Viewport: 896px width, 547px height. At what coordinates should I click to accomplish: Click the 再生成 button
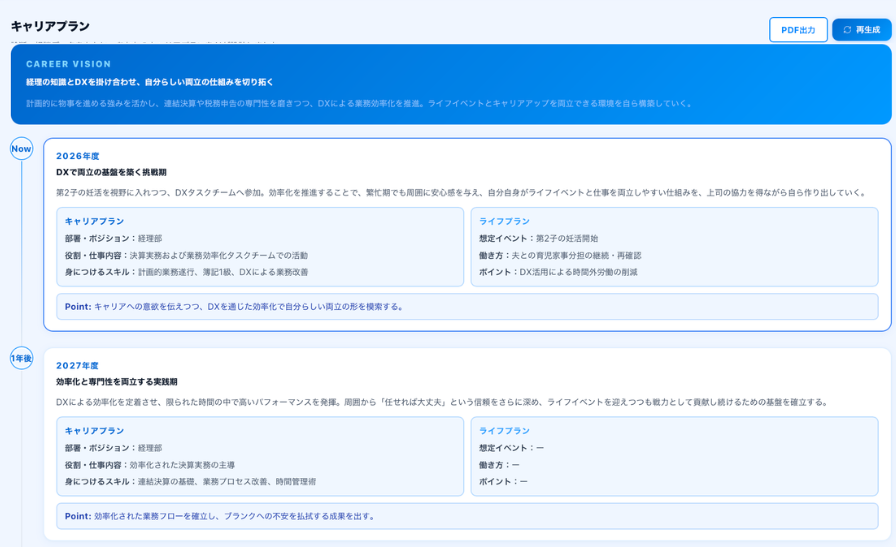pos(861,30)
